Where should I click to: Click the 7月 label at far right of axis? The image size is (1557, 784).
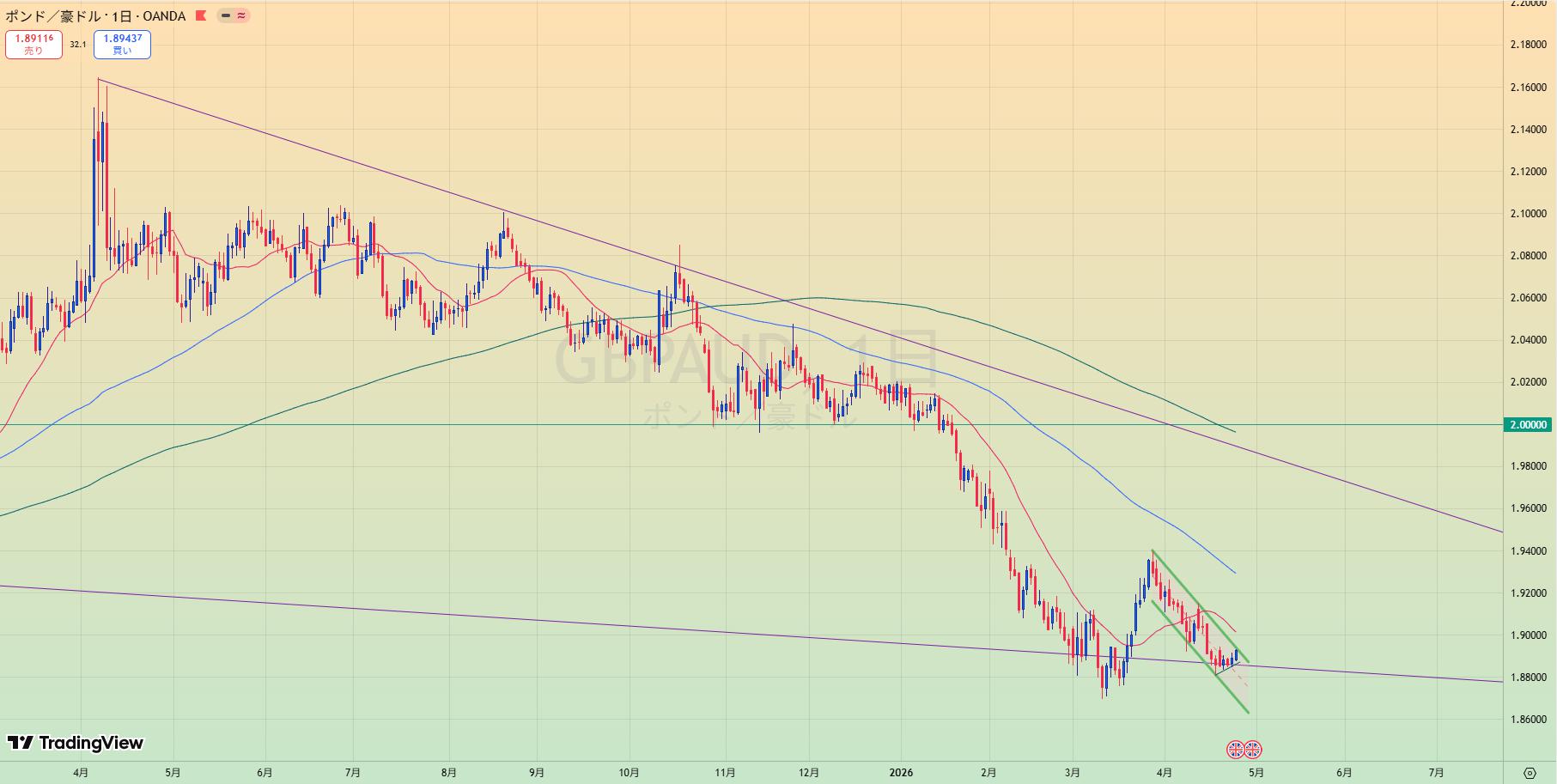[x=1435, y=773]
